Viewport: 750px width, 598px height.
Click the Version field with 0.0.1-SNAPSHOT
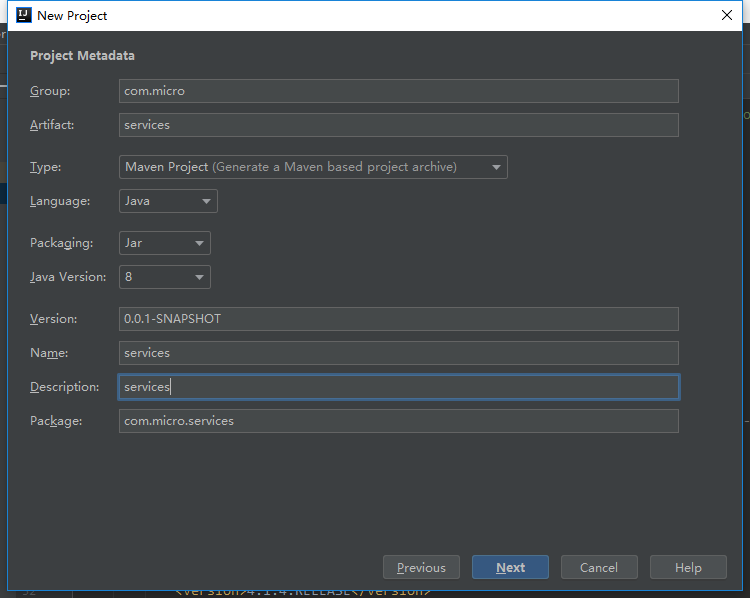click(398, 319)
